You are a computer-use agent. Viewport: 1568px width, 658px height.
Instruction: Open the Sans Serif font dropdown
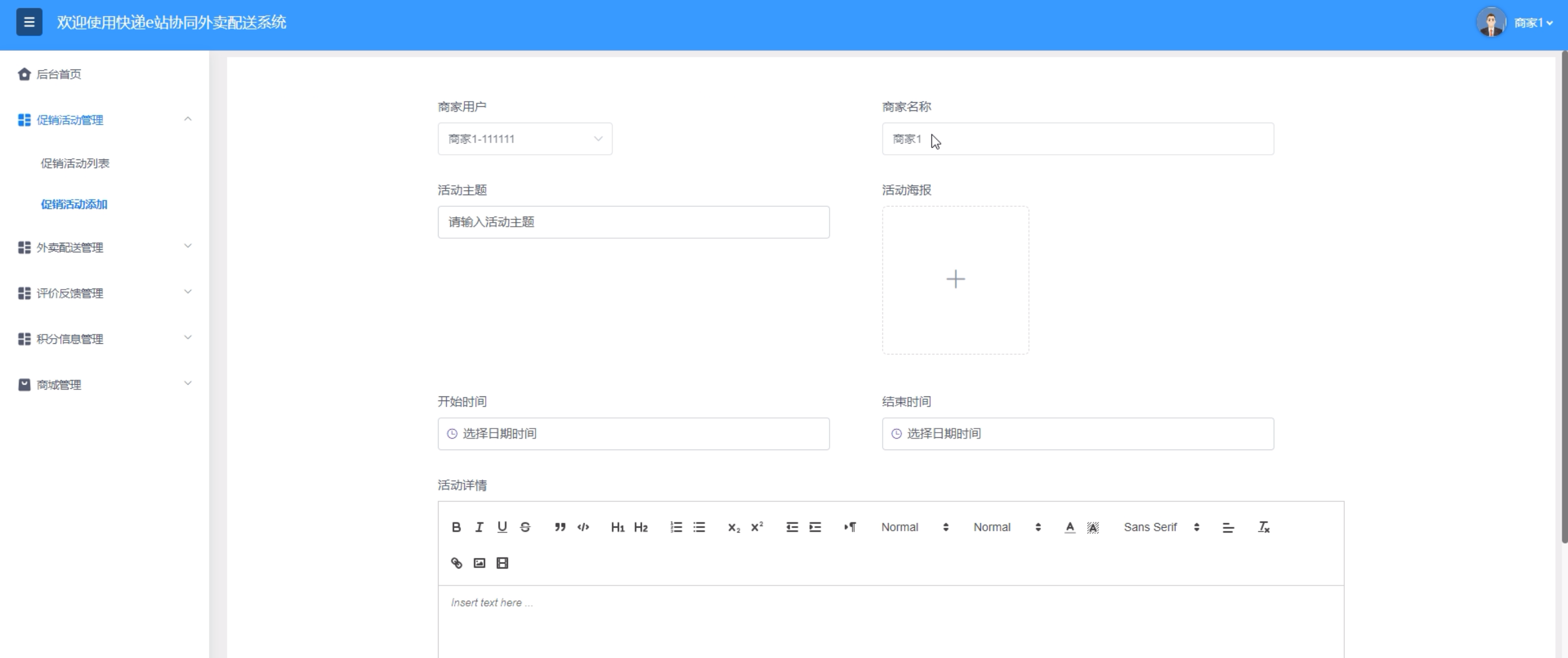(1161, 527)
